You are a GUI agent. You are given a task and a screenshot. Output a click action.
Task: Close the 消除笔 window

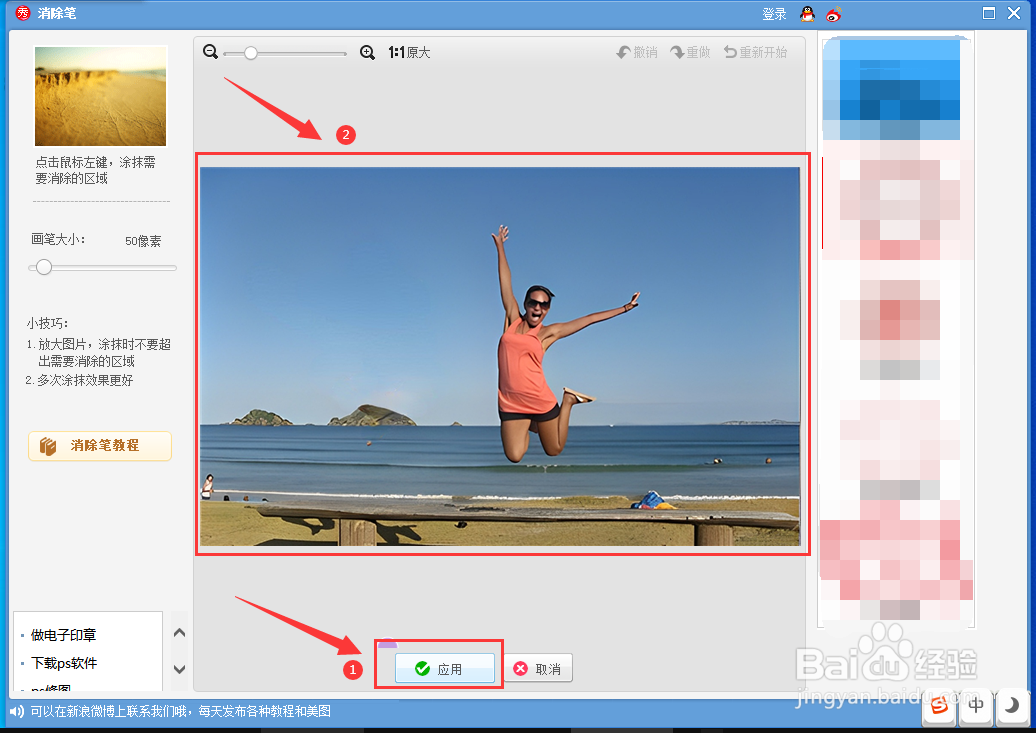(x=1014, y=13)
